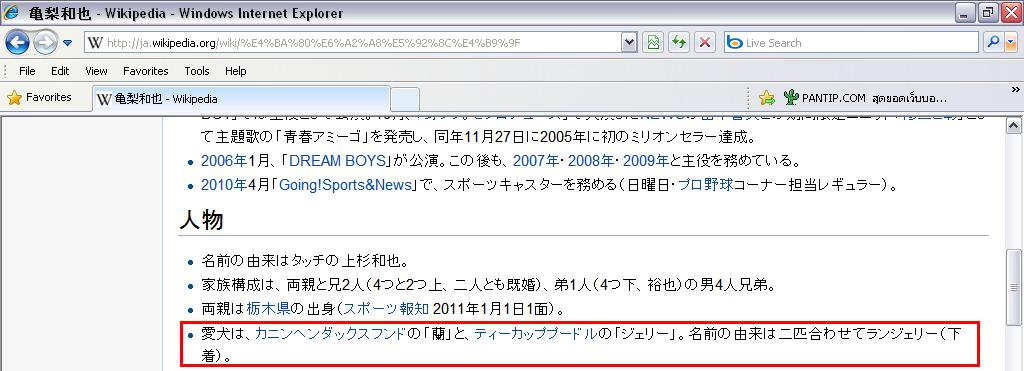Image resolution: width=1024 pixels, height=371 pixels.
Task: Select the 亀梨和也 - Wikipedia tab
Action: click(242, 99)
